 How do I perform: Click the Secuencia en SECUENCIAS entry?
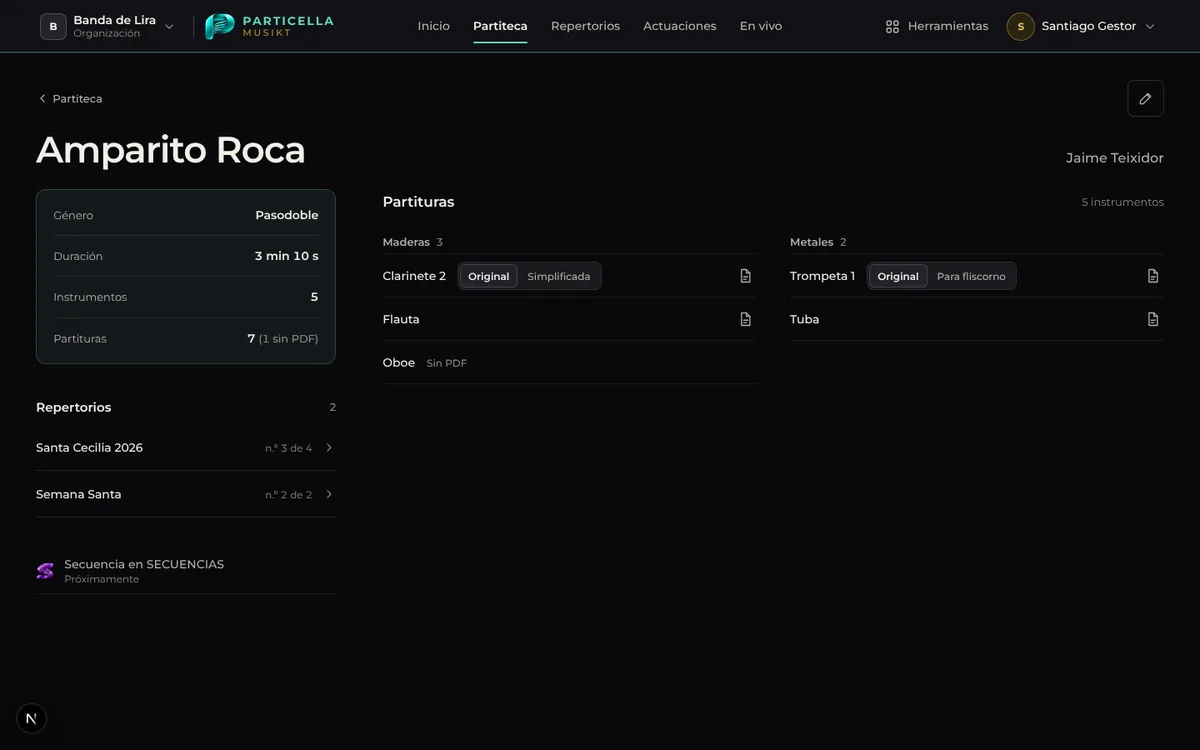[x=186, y=571]
